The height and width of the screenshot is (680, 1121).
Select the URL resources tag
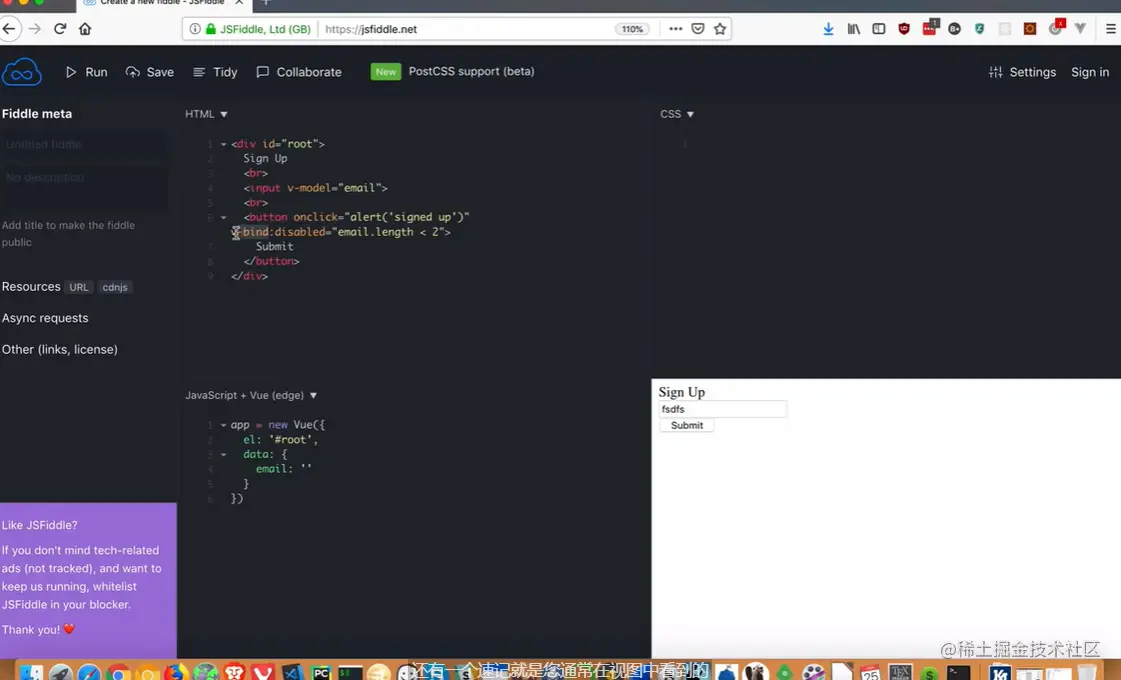[79, 287]
